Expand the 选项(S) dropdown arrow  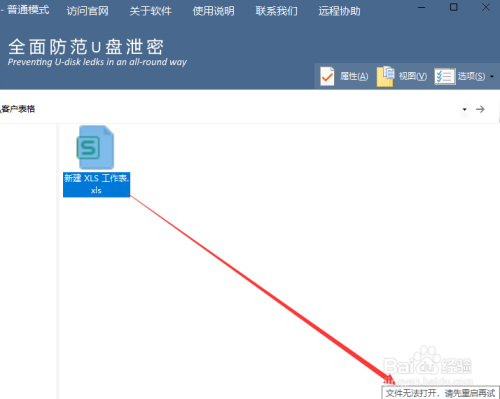(x=492, y=77)
